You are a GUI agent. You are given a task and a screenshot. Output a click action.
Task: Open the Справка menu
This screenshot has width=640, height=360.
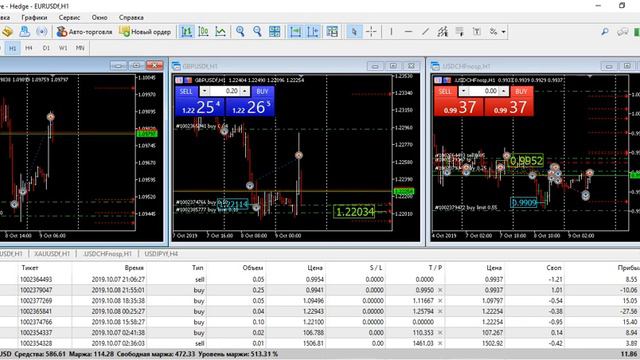click(131, 18)
